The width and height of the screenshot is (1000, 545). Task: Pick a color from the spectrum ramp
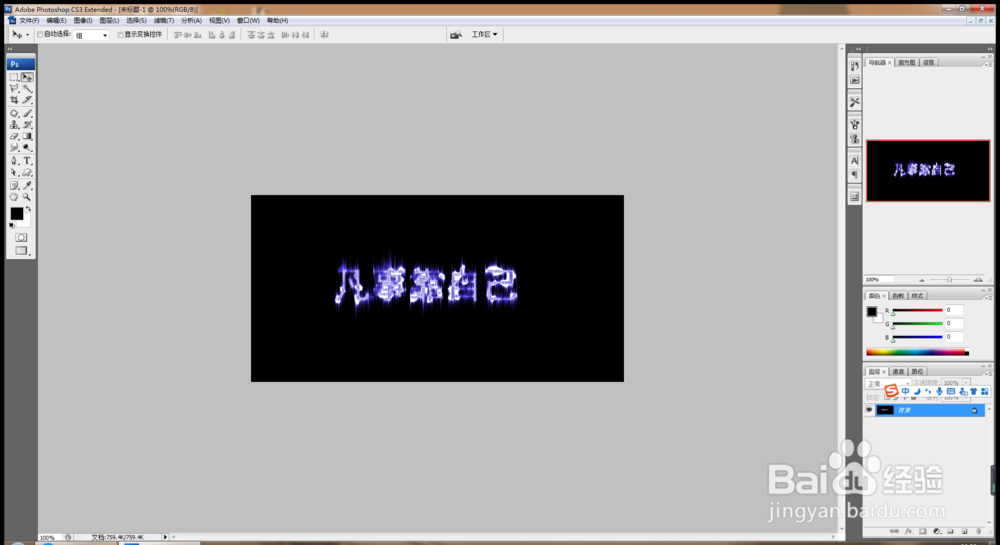[917, 352]
